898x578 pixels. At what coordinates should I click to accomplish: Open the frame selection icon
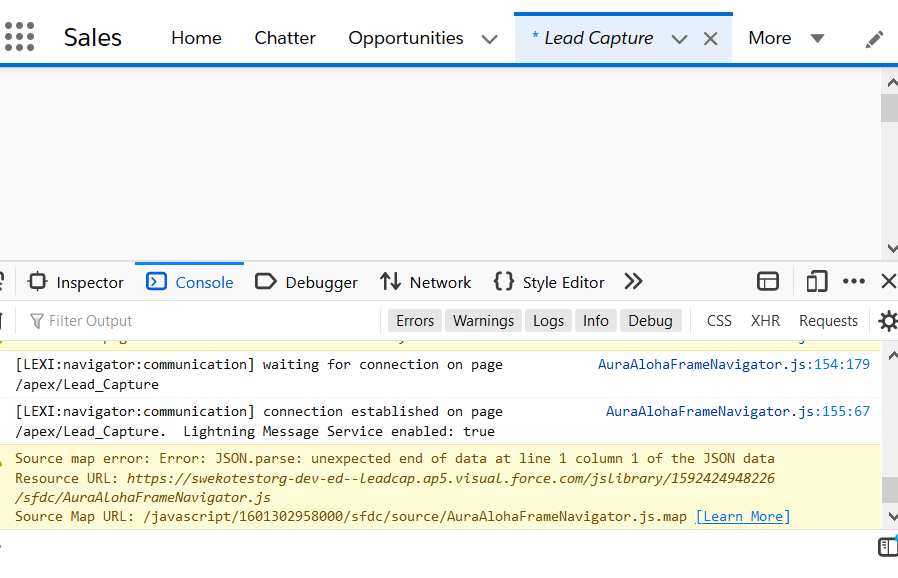point(768,282)
